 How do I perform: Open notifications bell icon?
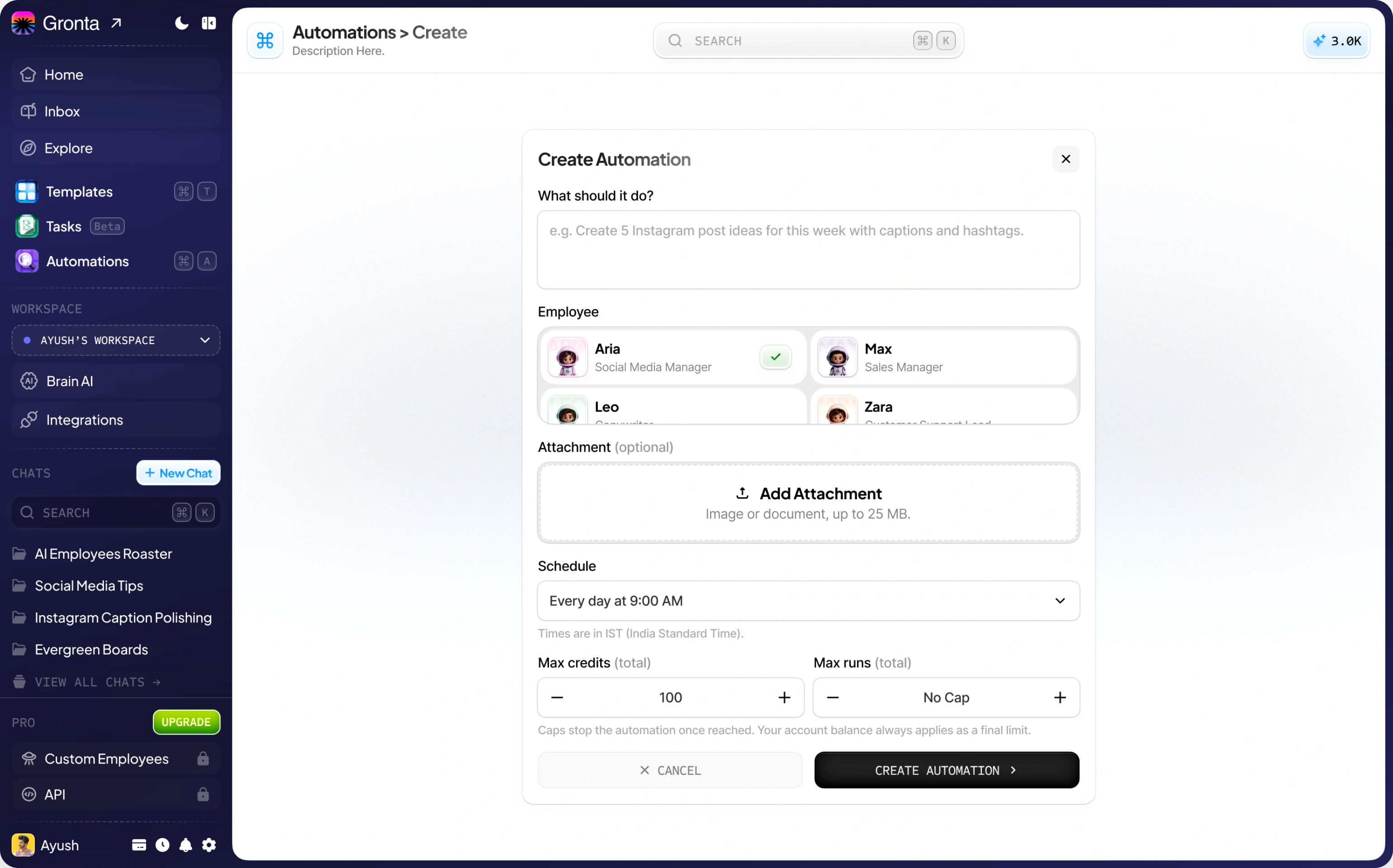185,845
